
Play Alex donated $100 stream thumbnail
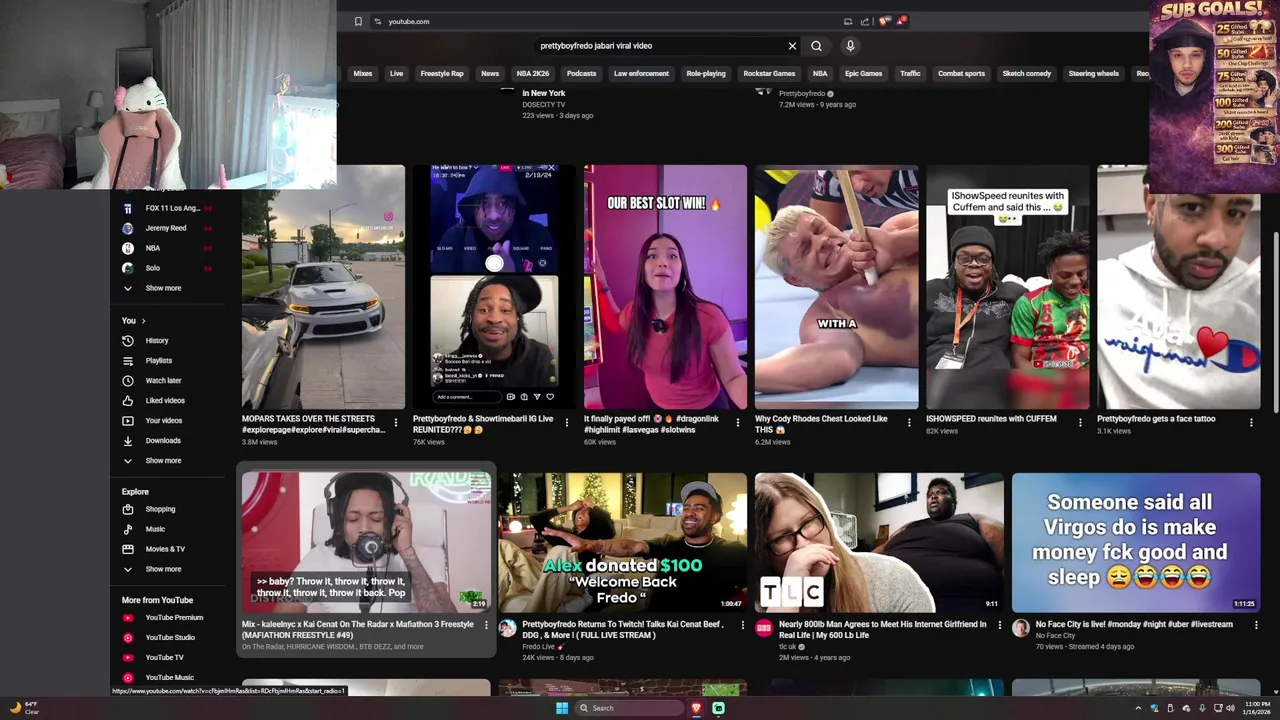622,542
